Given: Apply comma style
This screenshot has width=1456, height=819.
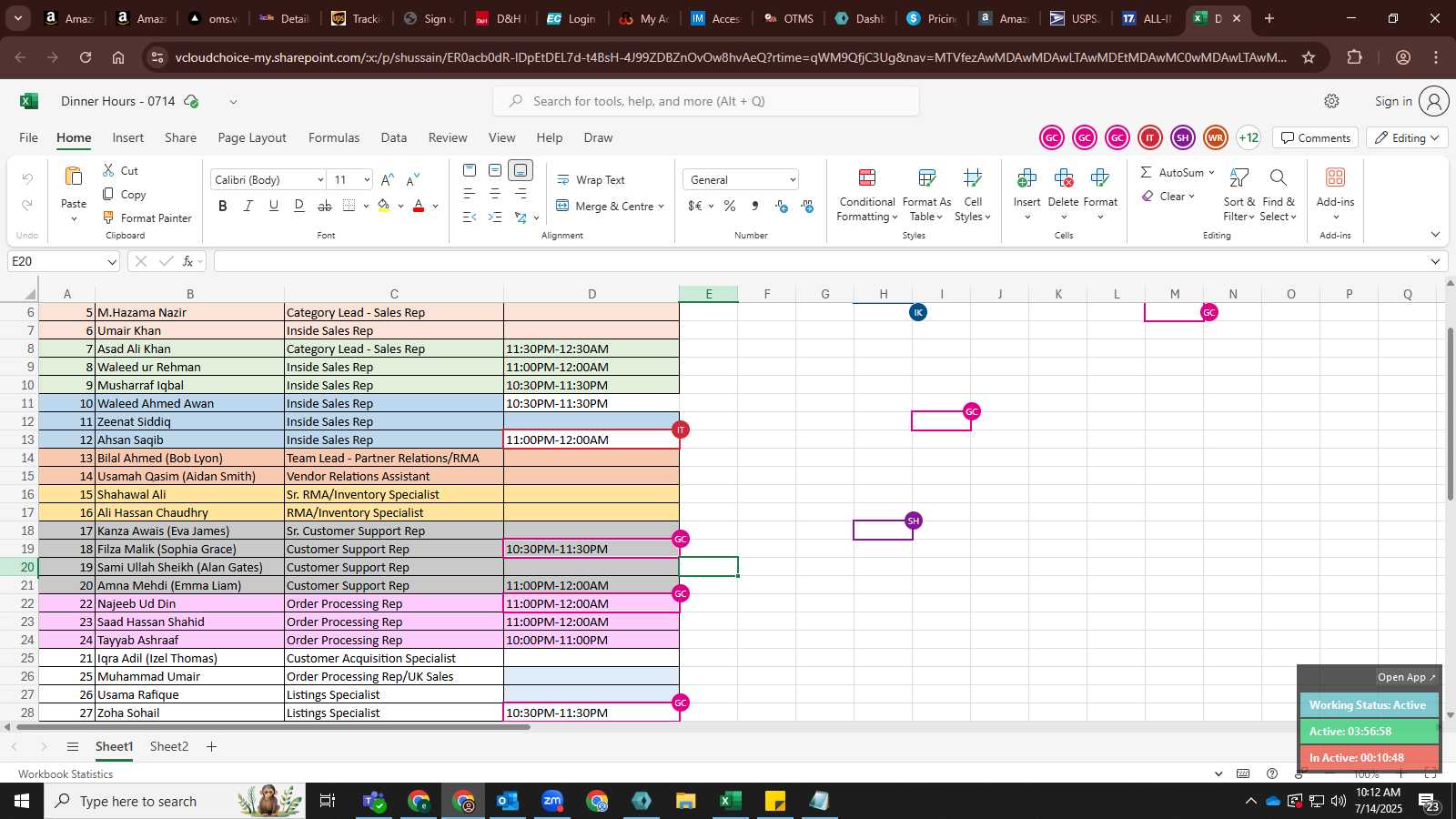Looking at the screenshot, I should [x=755, y=207].
